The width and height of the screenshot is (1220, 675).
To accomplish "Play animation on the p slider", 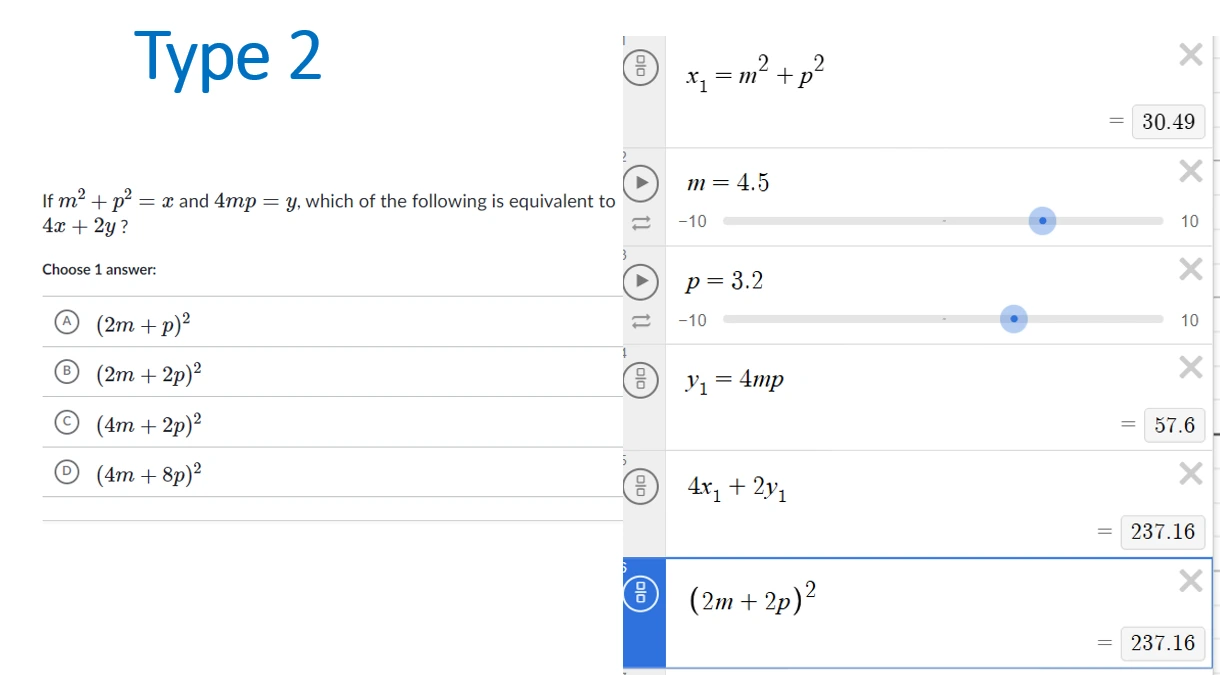I will coord(641,281).
